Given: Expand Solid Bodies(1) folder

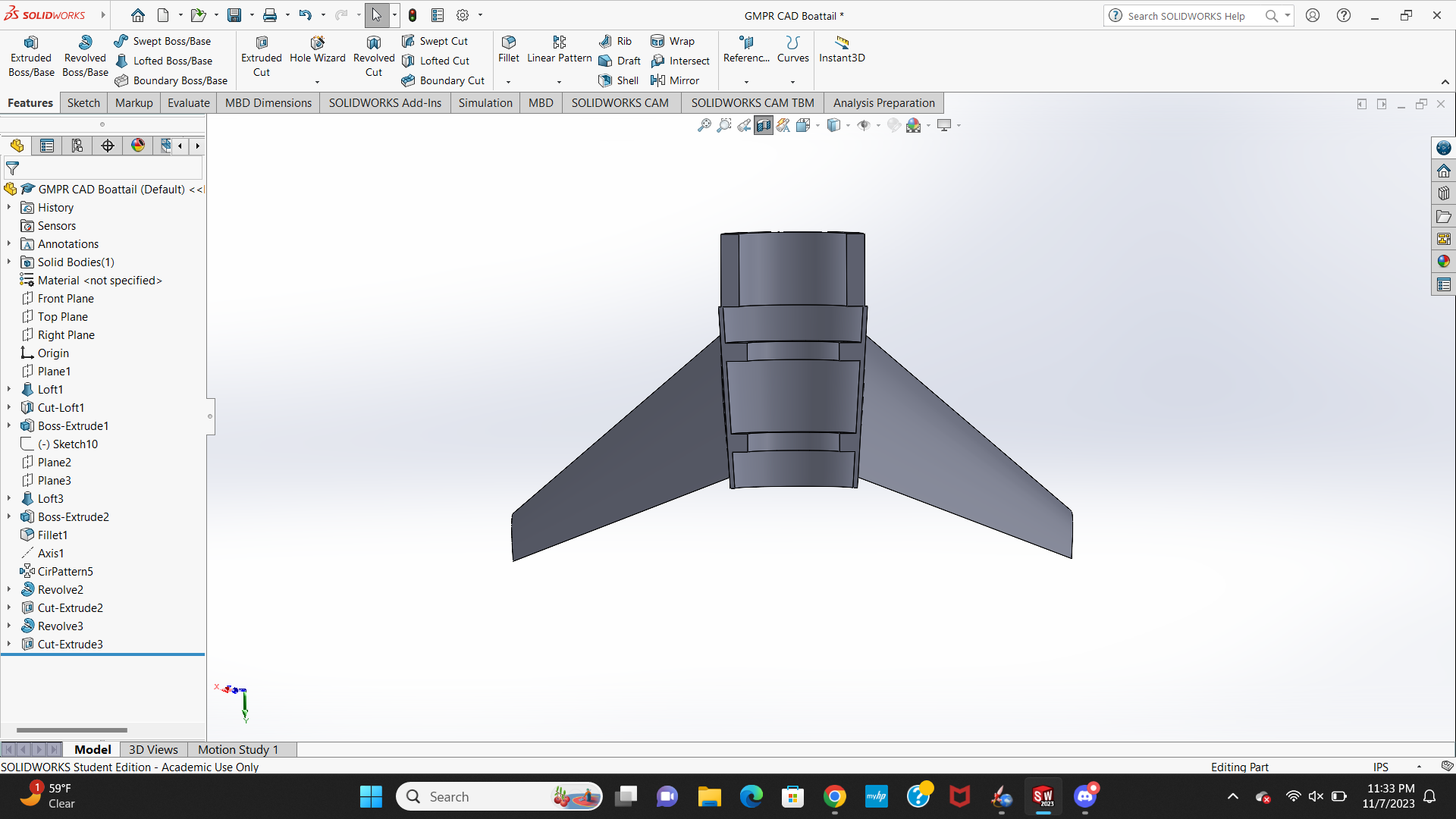Looking at the screenshot, I should [9, 262].
